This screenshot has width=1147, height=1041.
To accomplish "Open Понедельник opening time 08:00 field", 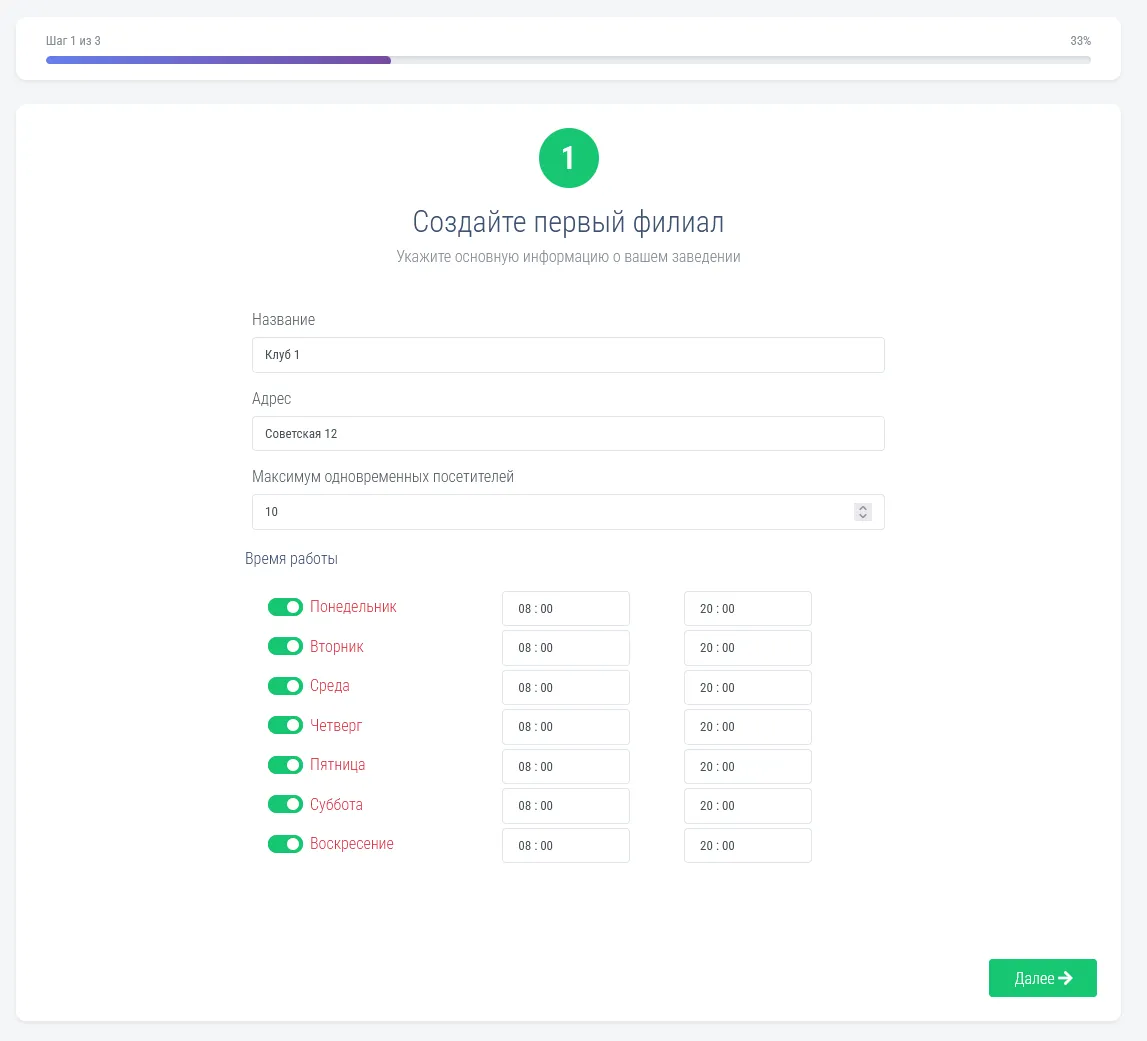I will 565,608.
